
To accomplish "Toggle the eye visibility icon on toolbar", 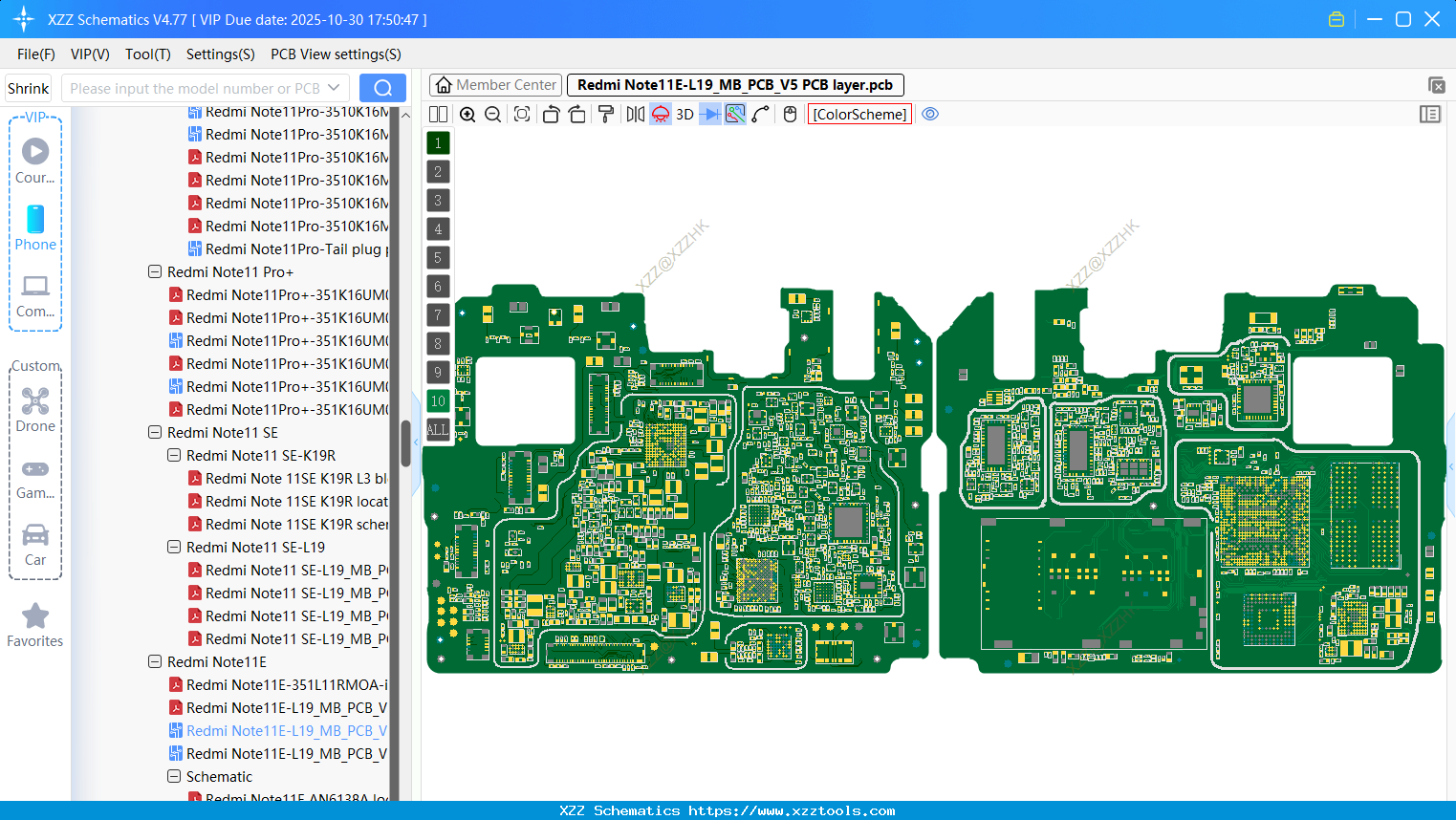I will pos(930,114).
